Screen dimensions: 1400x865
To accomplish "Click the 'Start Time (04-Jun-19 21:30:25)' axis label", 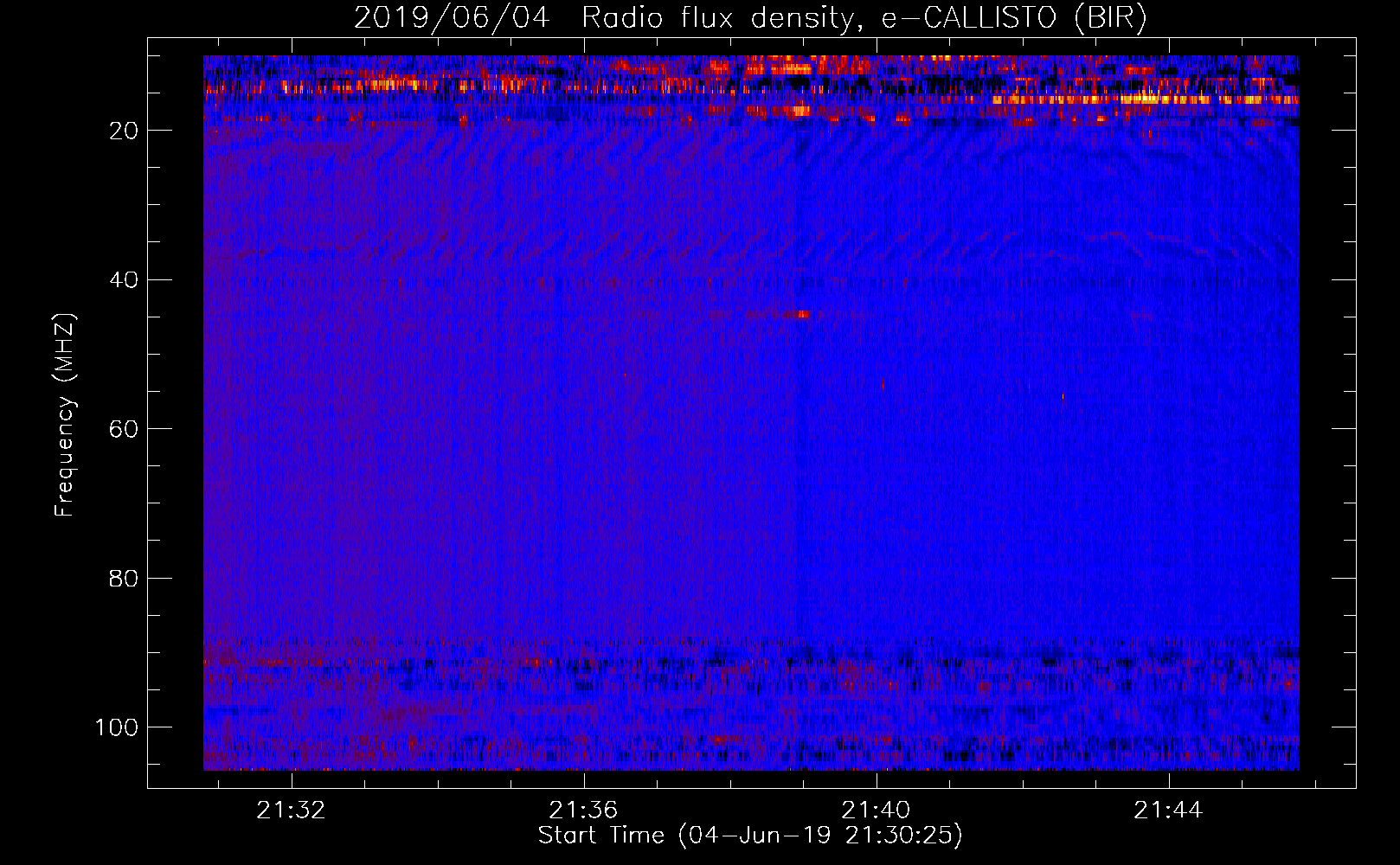I will pos(750,836).
